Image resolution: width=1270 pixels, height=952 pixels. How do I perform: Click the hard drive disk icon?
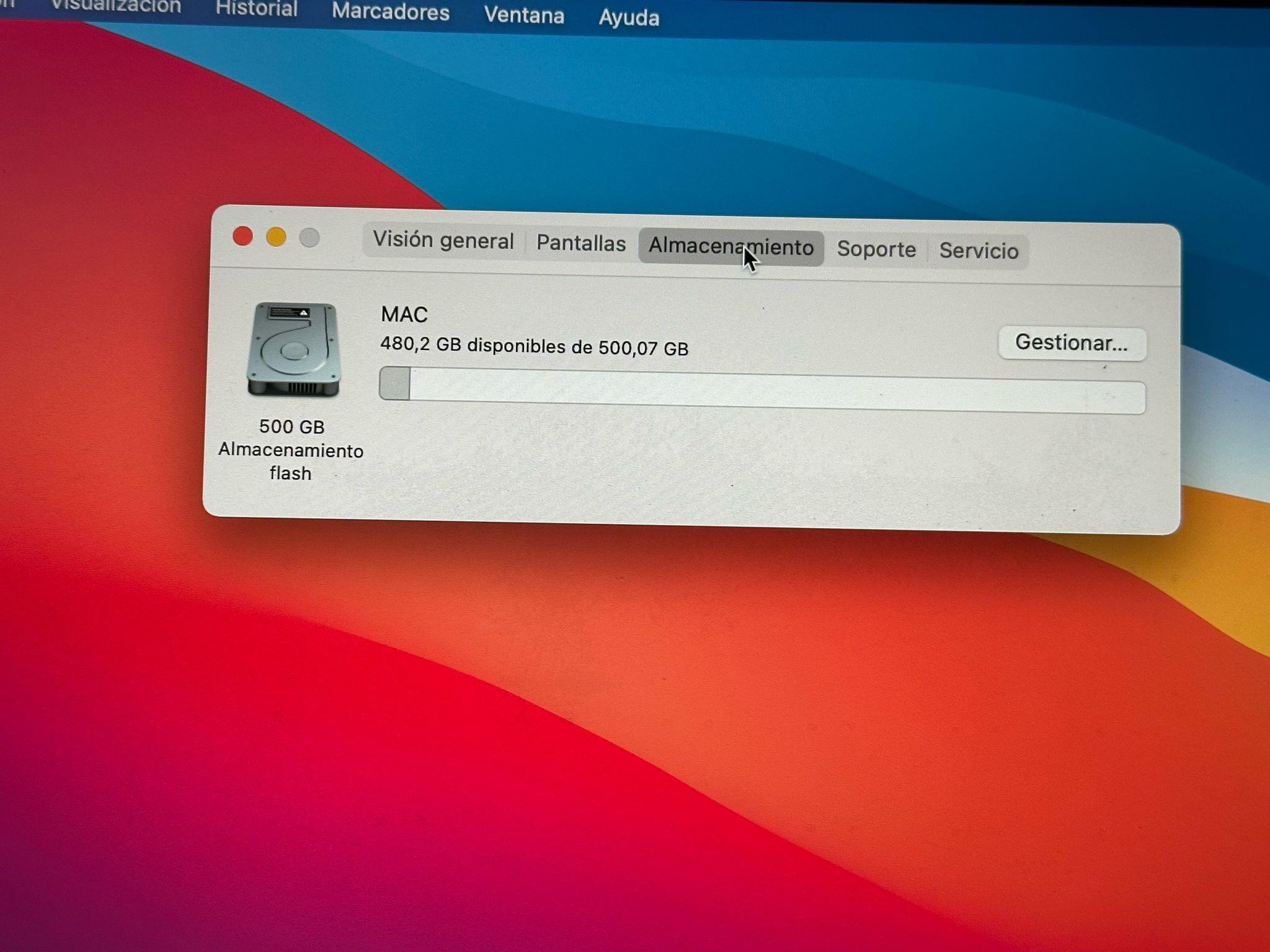click(293, 349)
